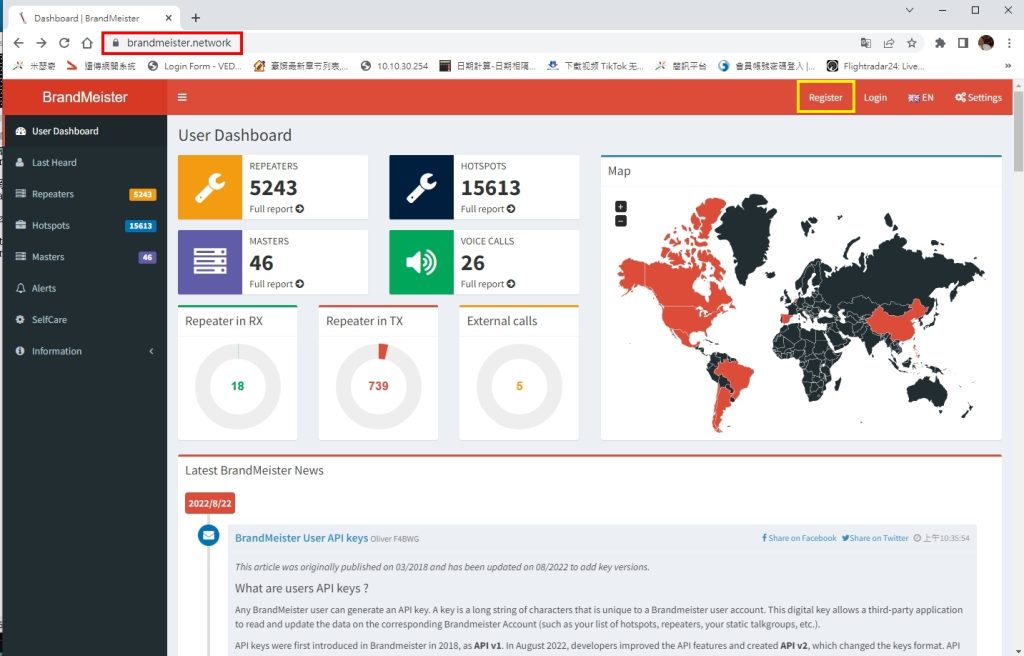Open the Extensions puzzle icon

pos(940,42)
